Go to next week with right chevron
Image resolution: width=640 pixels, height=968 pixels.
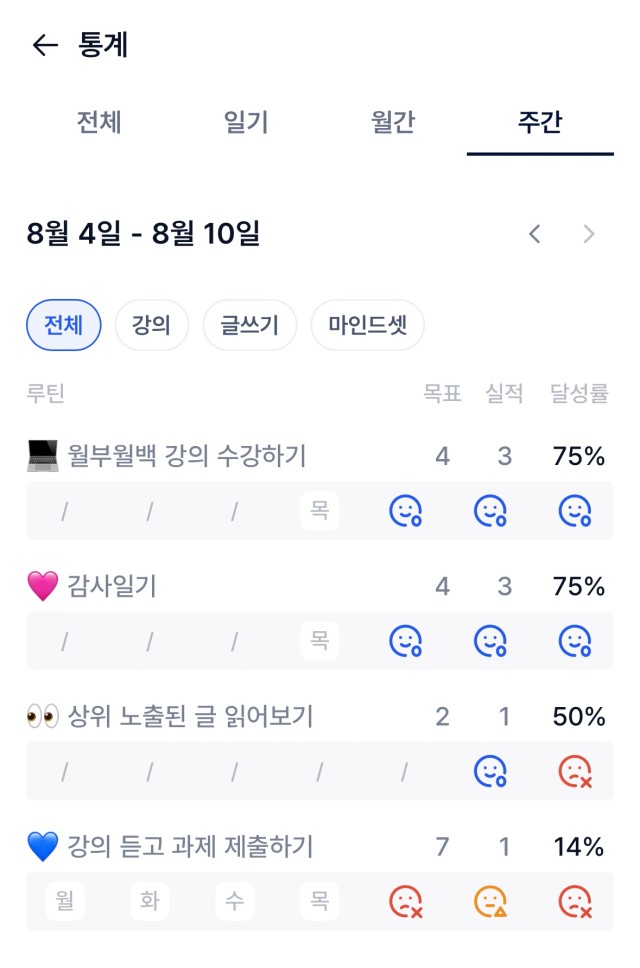pos(589,234)
